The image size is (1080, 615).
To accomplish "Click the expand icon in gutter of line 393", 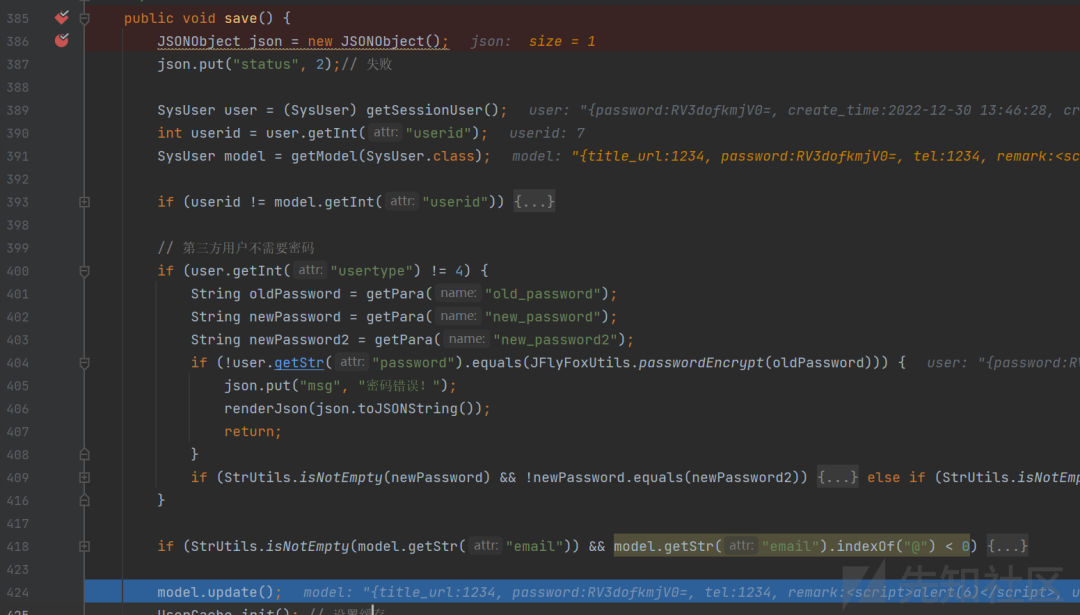I will click(x=84, y=201).
